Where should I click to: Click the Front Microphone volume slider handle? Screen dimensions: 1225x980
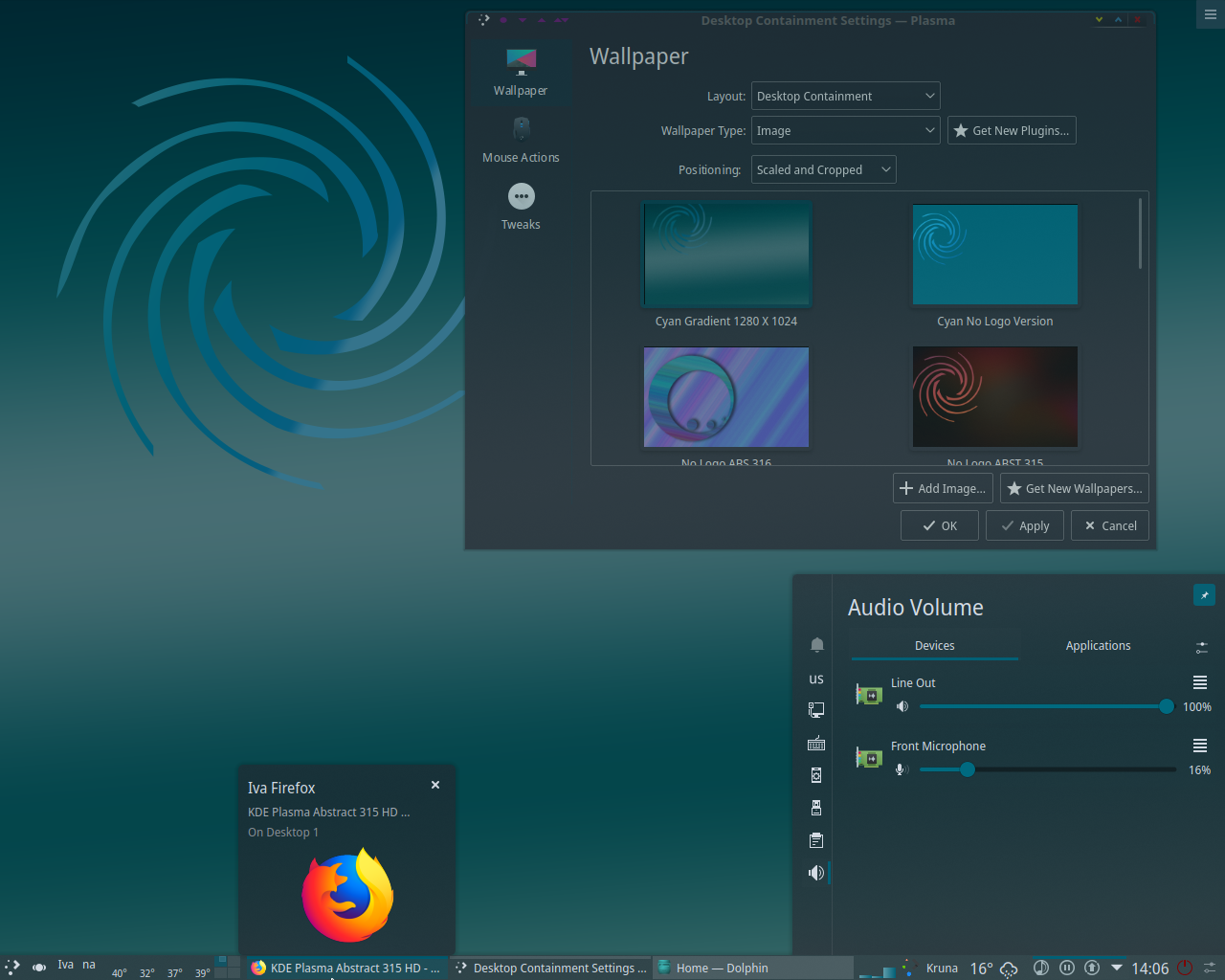point(968,769)
